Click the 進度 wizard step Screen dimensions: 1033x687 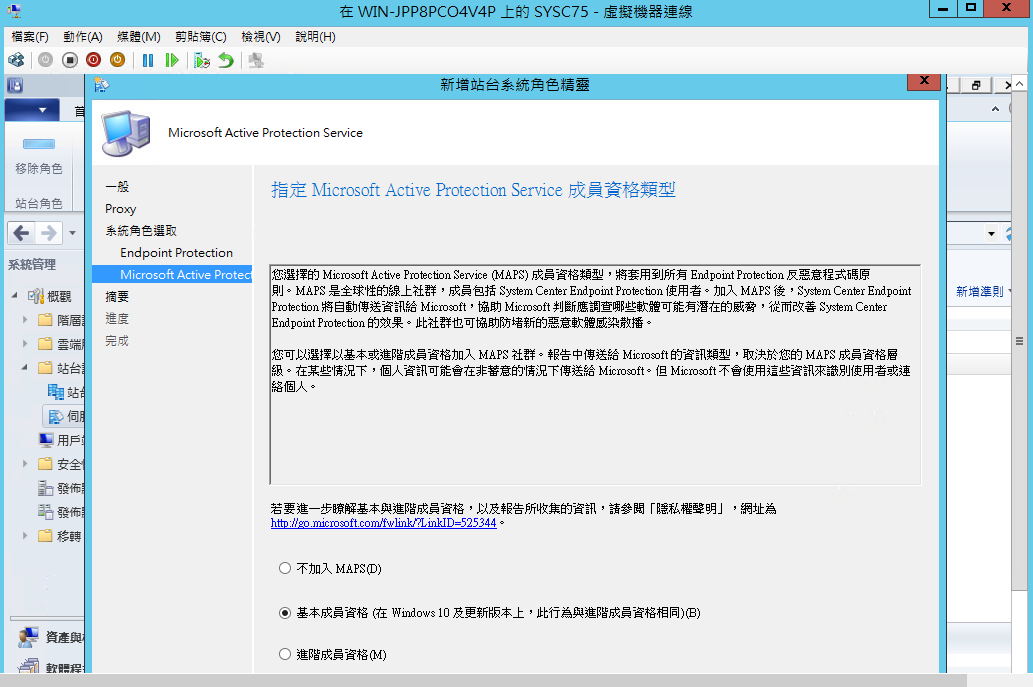(117, 319)
